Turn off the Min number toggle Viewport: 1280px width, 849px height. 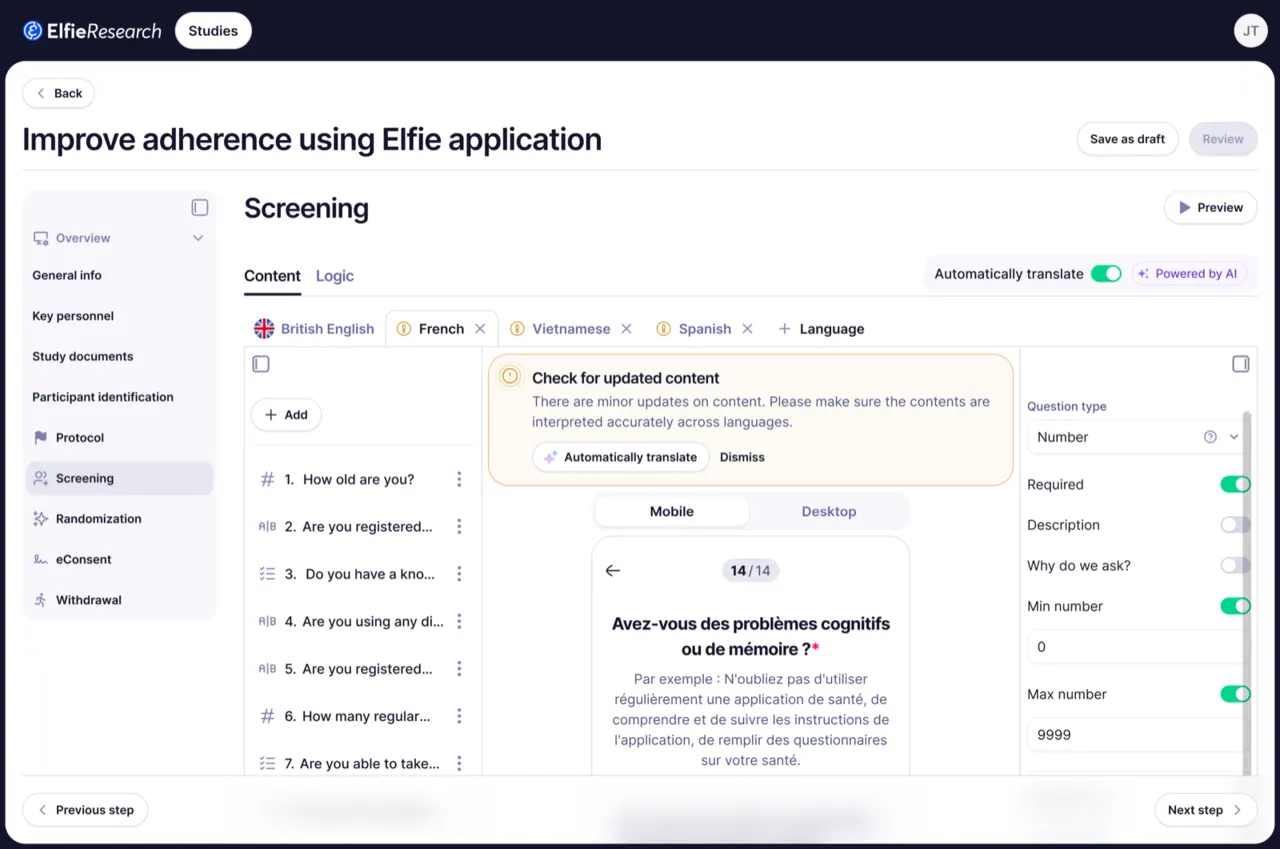coord(1235,606)
